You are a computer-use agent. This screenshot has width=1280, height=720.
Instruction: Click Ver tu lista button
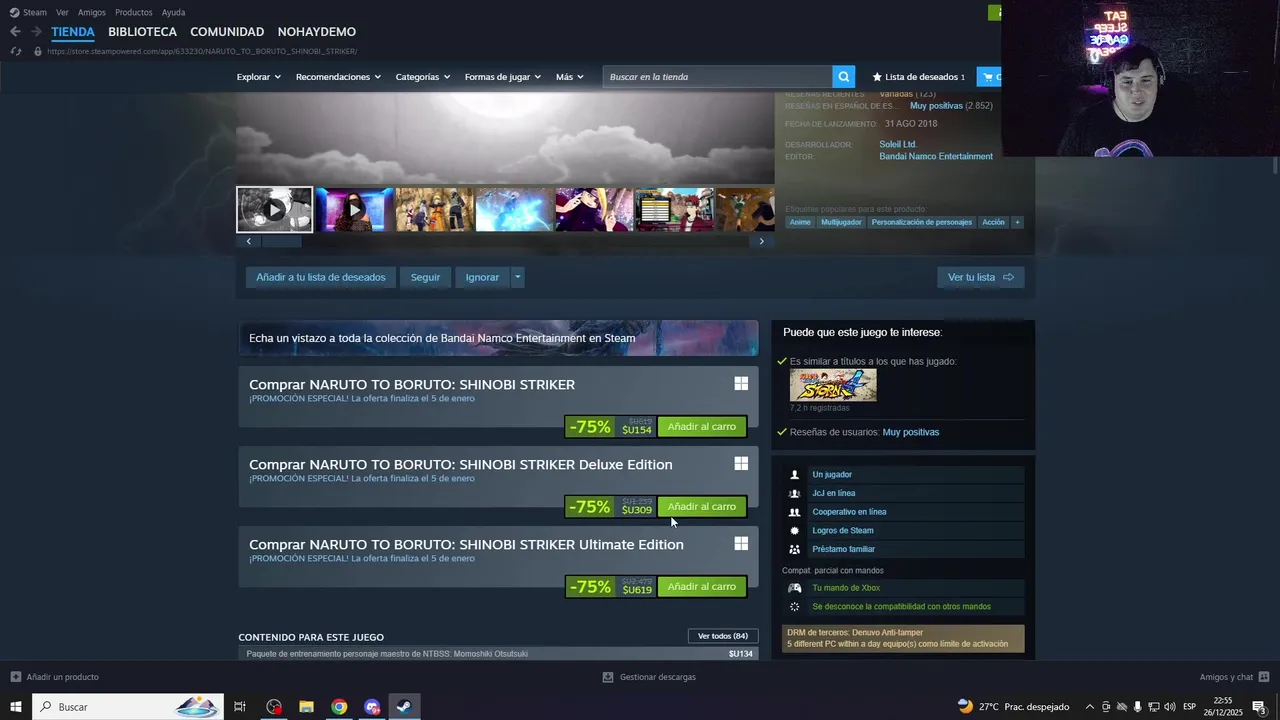pyautogui.click(x=980, y=277)
